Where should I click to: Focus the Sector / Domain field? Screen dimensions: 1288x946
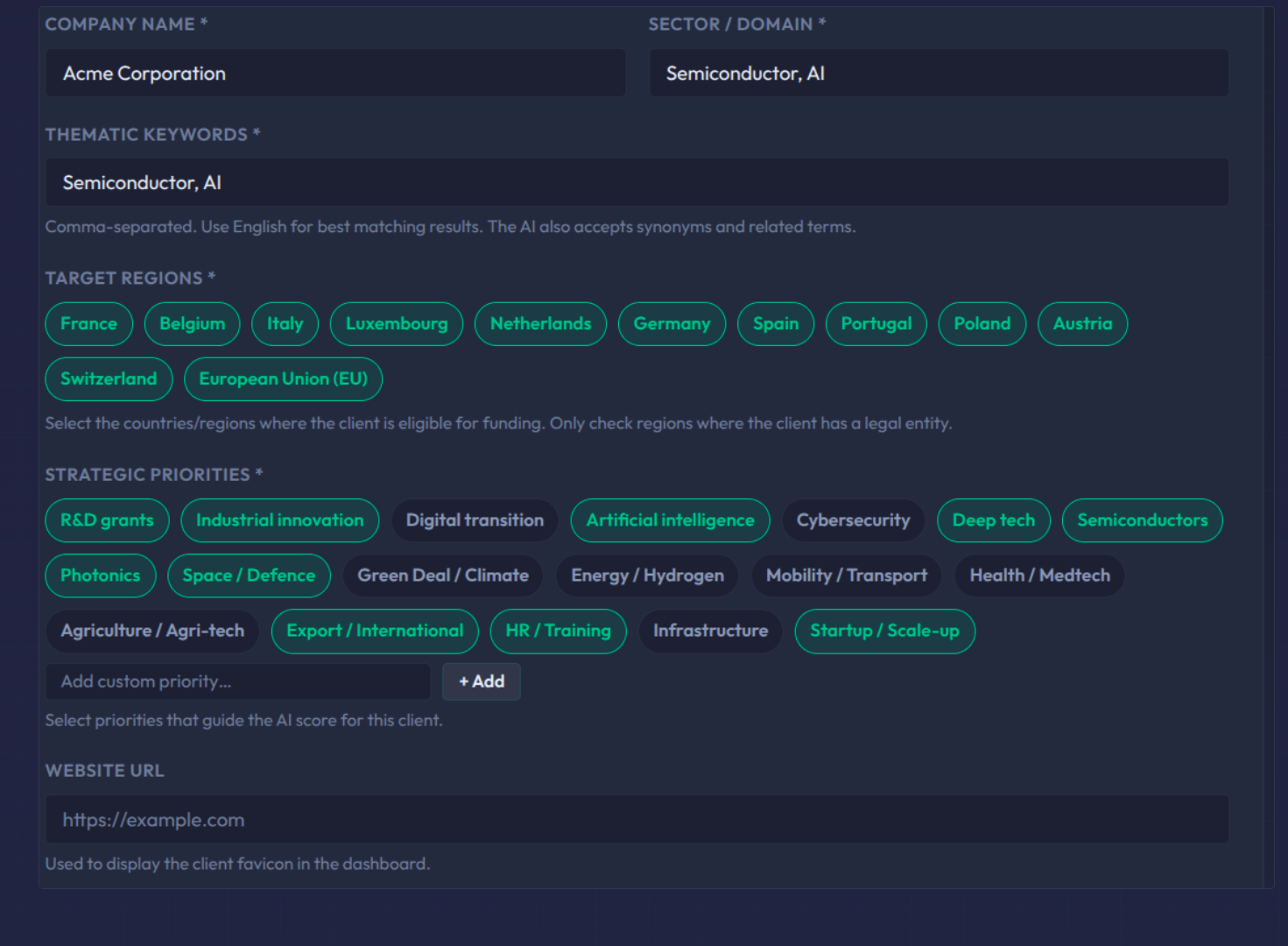(939, 73)
